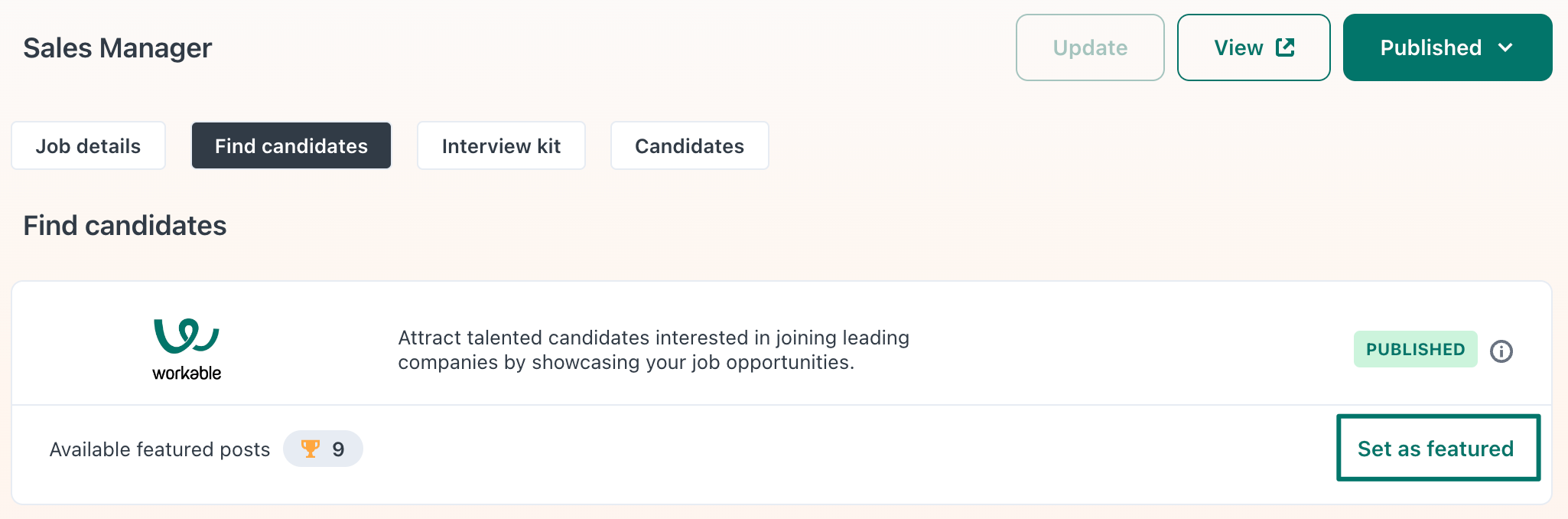Click the external link icon on View
This screenshot has width=1568, height=519.
[1285, 47]
